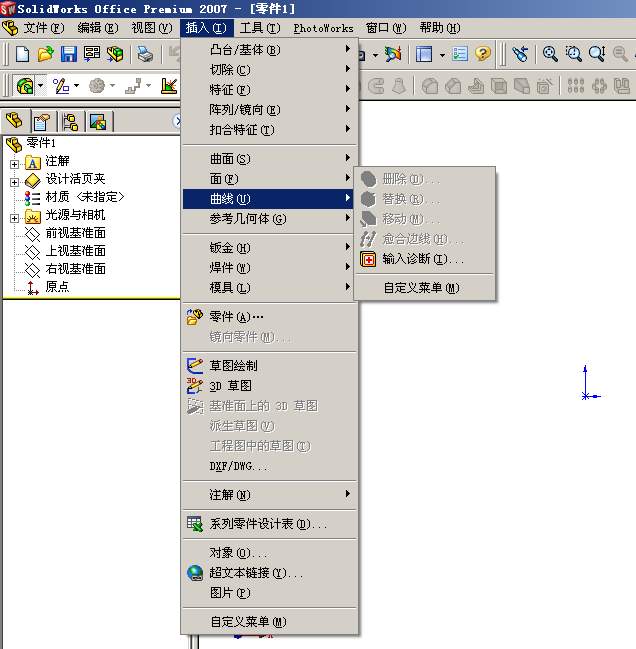636x649 pixels.
Task: Open the PropertyManager tab
Action: coord(42,122)
